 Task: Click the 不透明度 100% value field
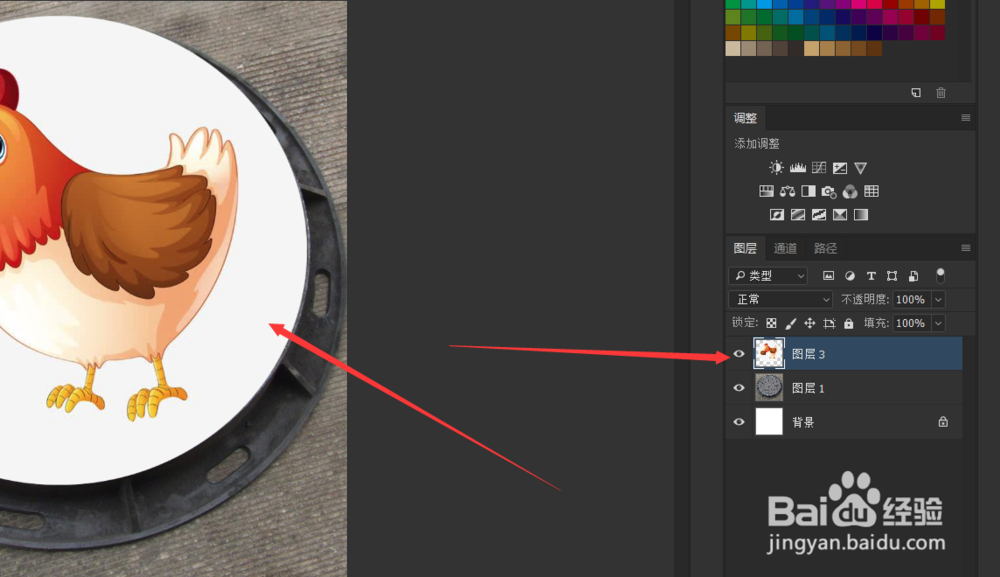tap(911, 300)
